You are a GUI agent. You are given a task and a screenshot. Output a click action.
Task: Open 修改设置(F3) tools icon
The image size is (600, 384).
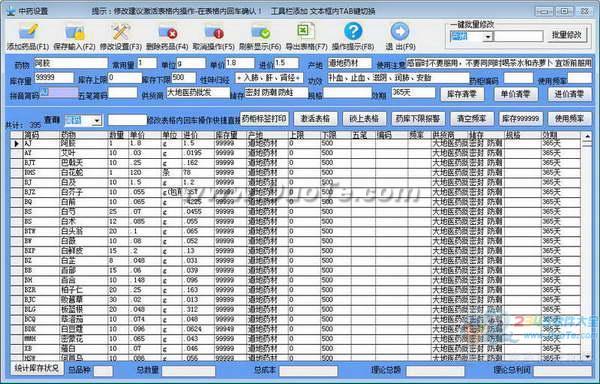point(121,32)
